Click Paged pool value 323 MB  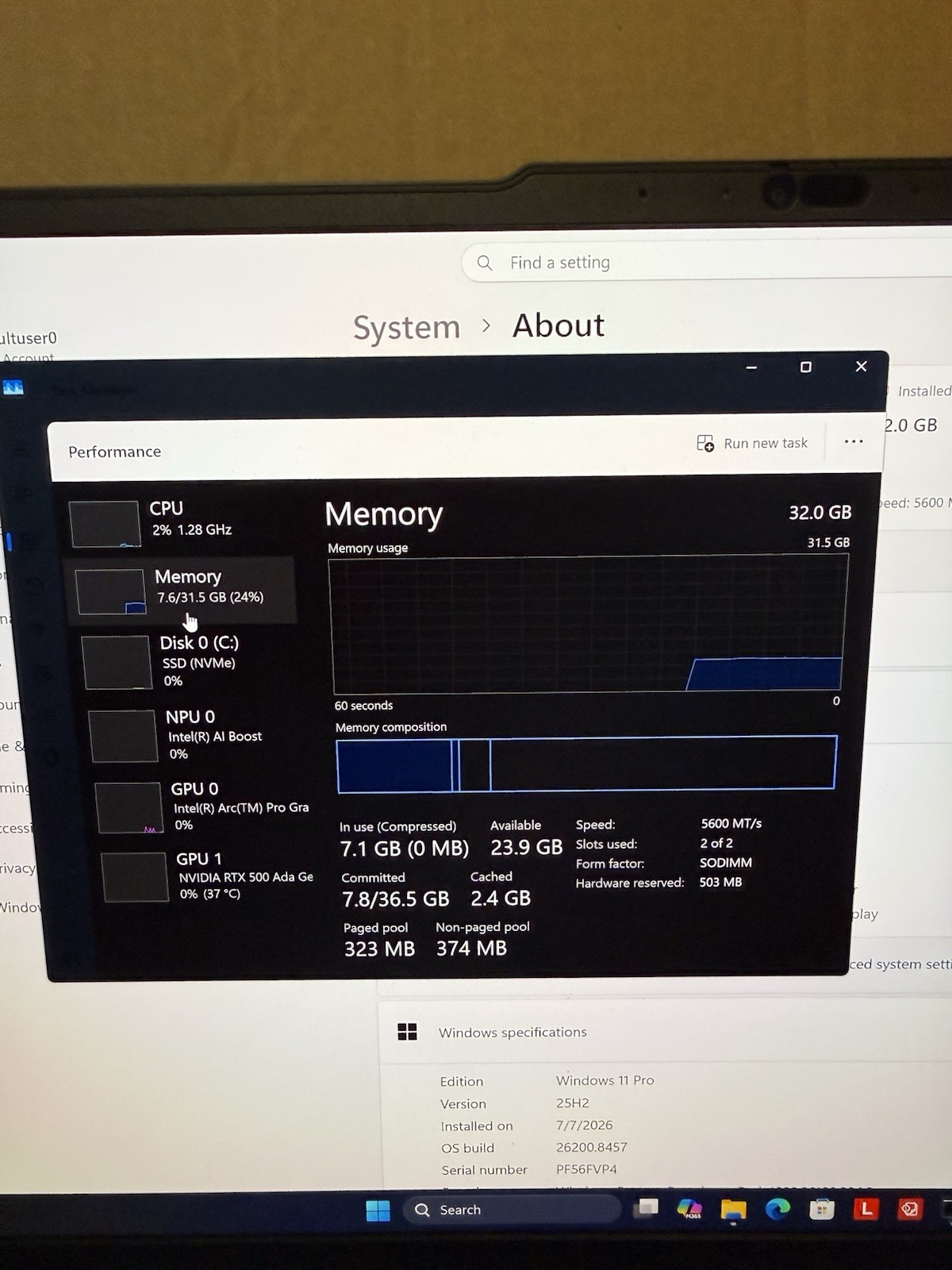coord(379,949)
